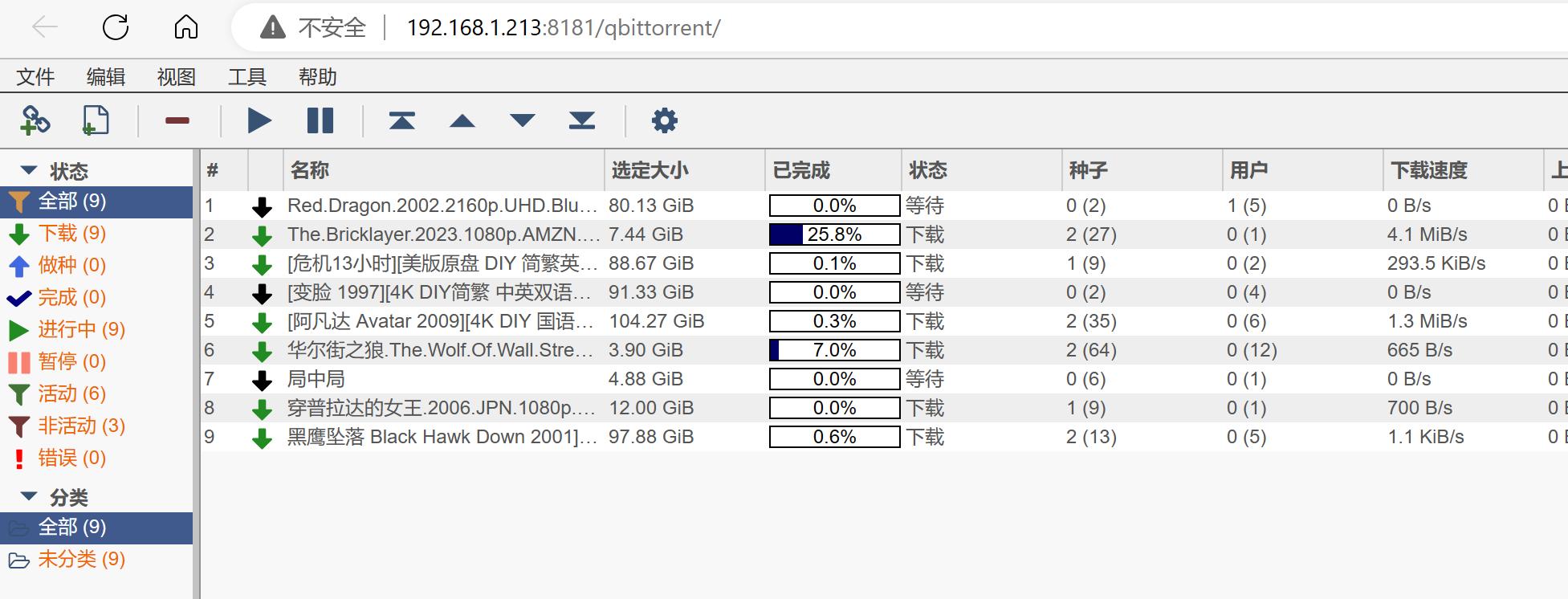The image size is (1568, 599).
Task: Click the red delete torrent button
Action: click(177, 121)
